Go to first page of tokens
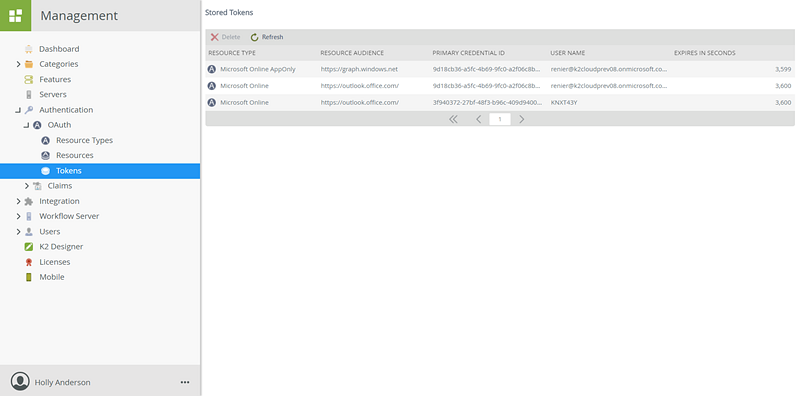Screen dimensions: 800x396 click(x=453, y=119)
